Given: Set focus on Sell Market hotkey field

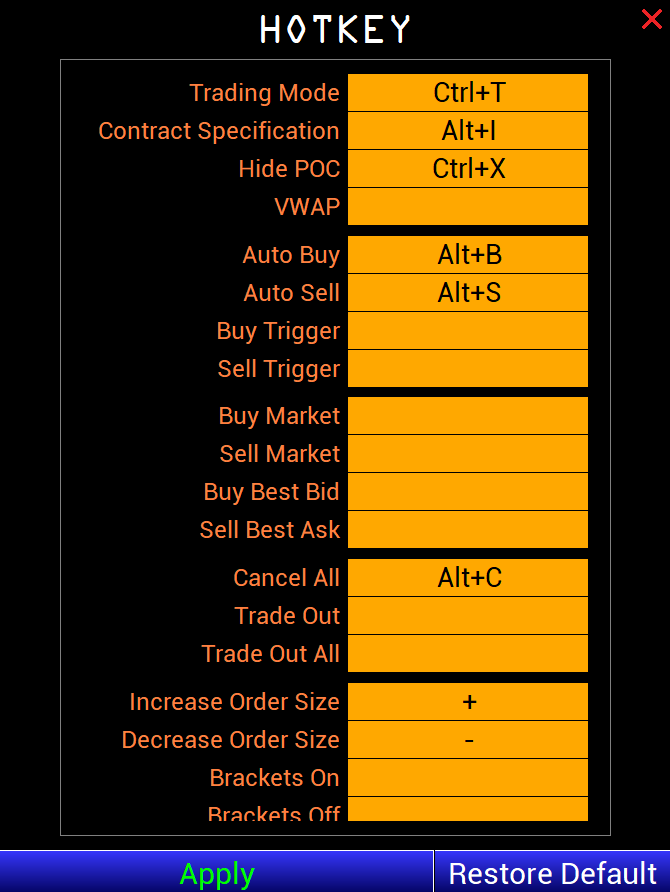Looking at the screenshot, I should (x=468, y=454).
